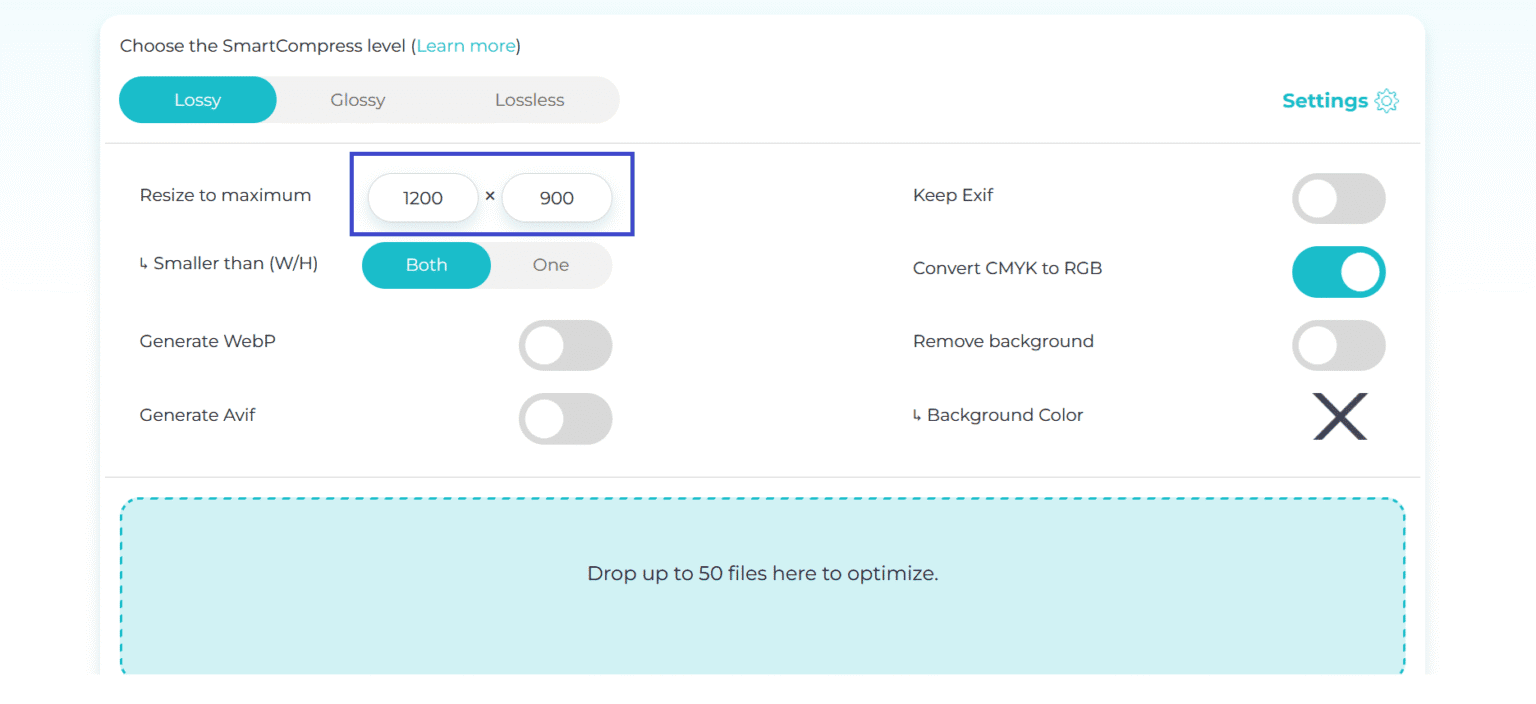Click the Background Color indicator arrow icon
1536x704 pixels.
coord(918,415)
